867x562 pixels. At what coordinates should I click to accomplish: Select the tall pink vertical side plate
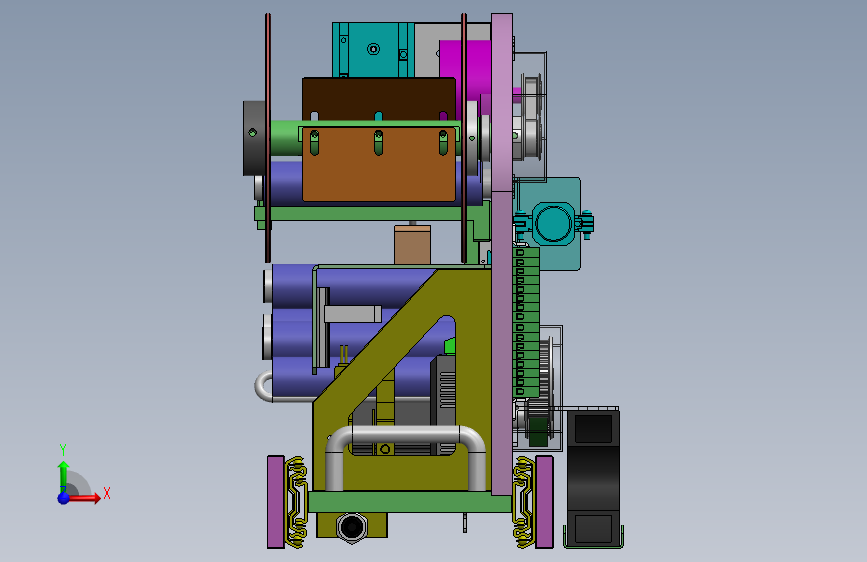click(x=502, y=254)
